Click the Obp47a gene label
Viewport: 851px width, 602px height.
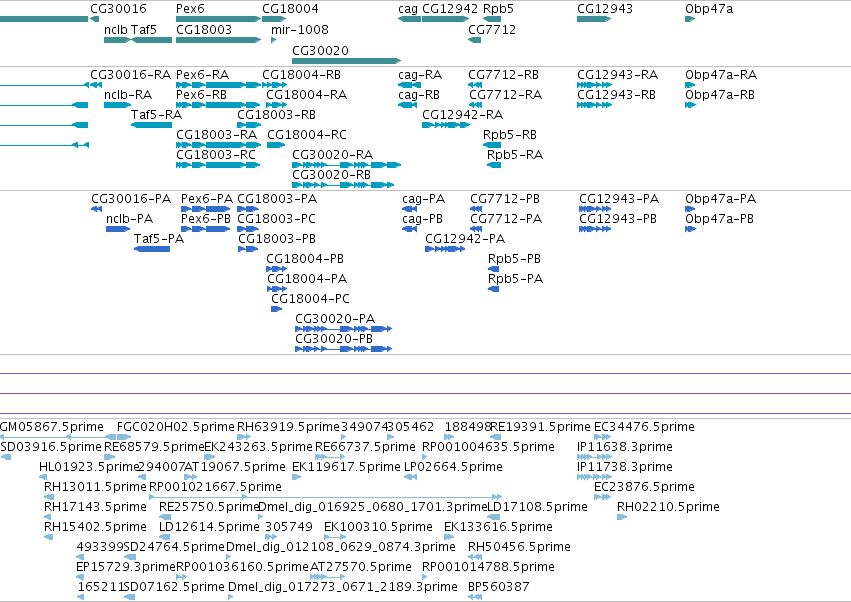[x=709, y=9]
